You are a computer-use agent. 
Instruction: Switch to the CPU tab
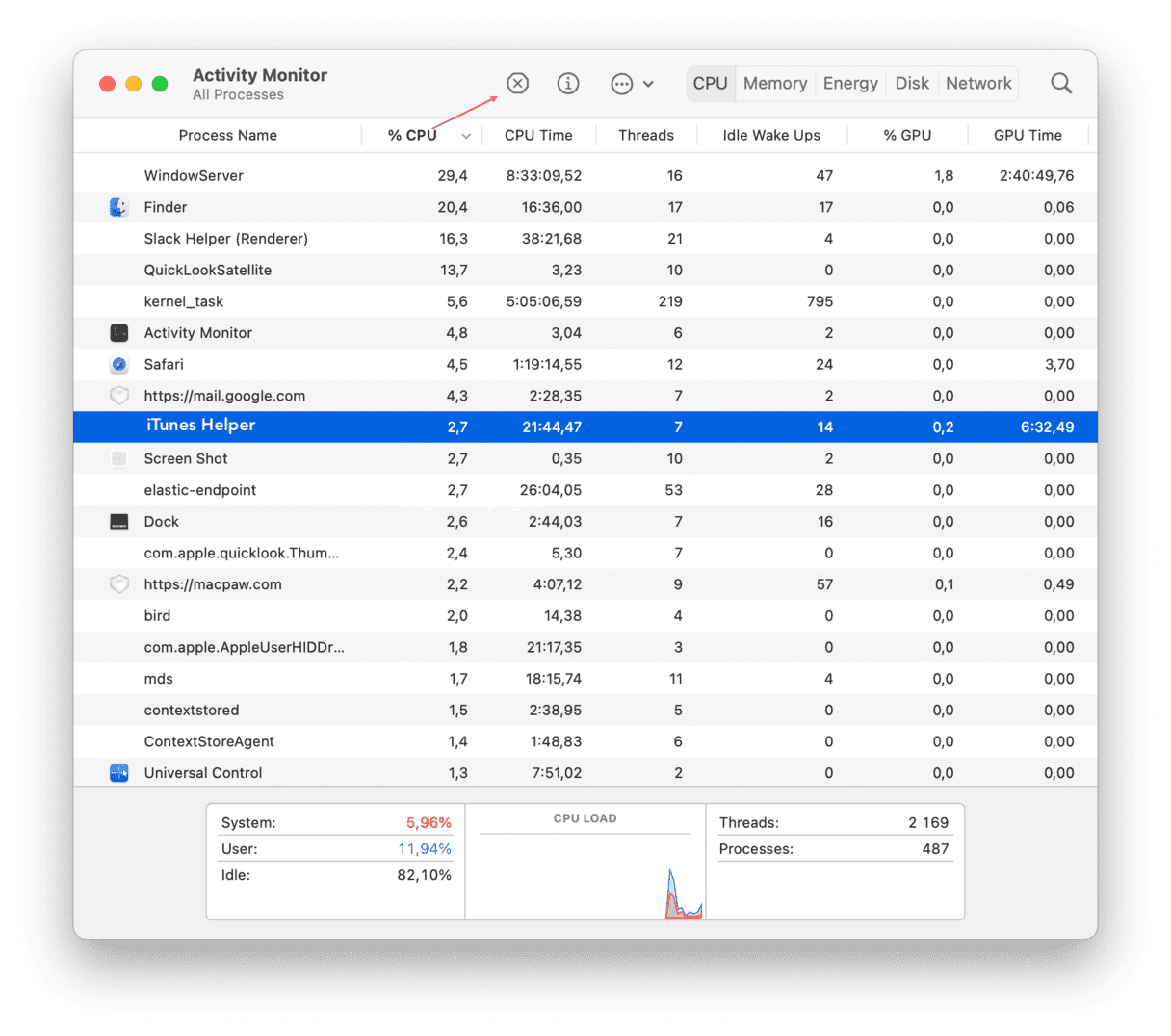pyautogui.click(x=711, y=84)
